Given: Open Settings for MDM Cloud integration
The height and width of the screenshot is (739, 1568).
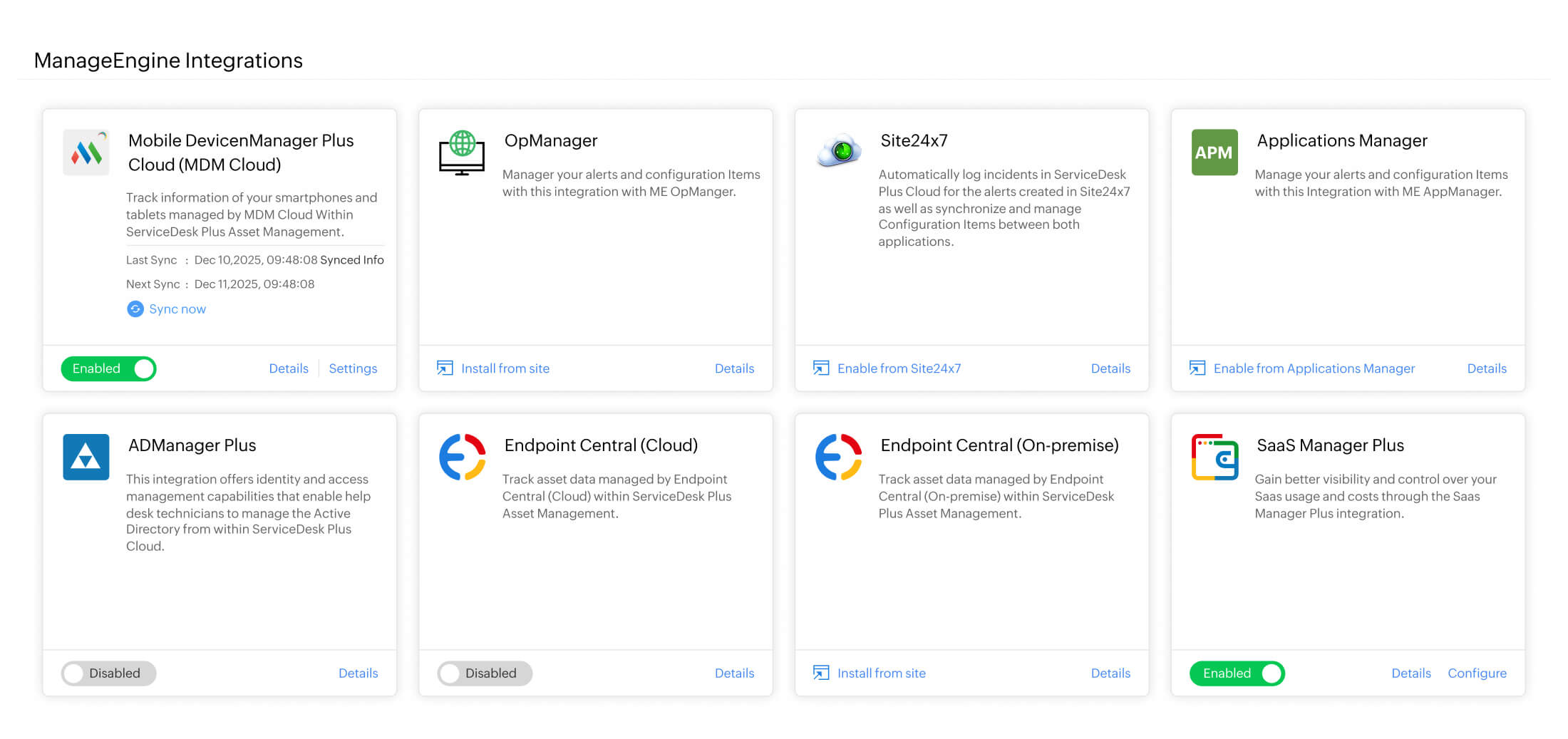Looking at the screenshot, I should (x=353, y=368).
